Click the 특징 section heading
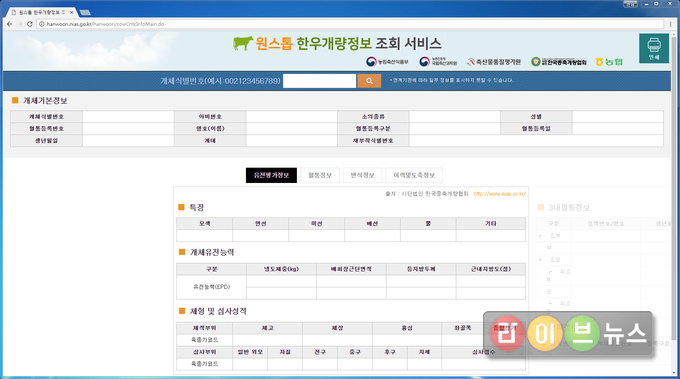Viewport: 680px width, 379px height. tap(196, 208)
